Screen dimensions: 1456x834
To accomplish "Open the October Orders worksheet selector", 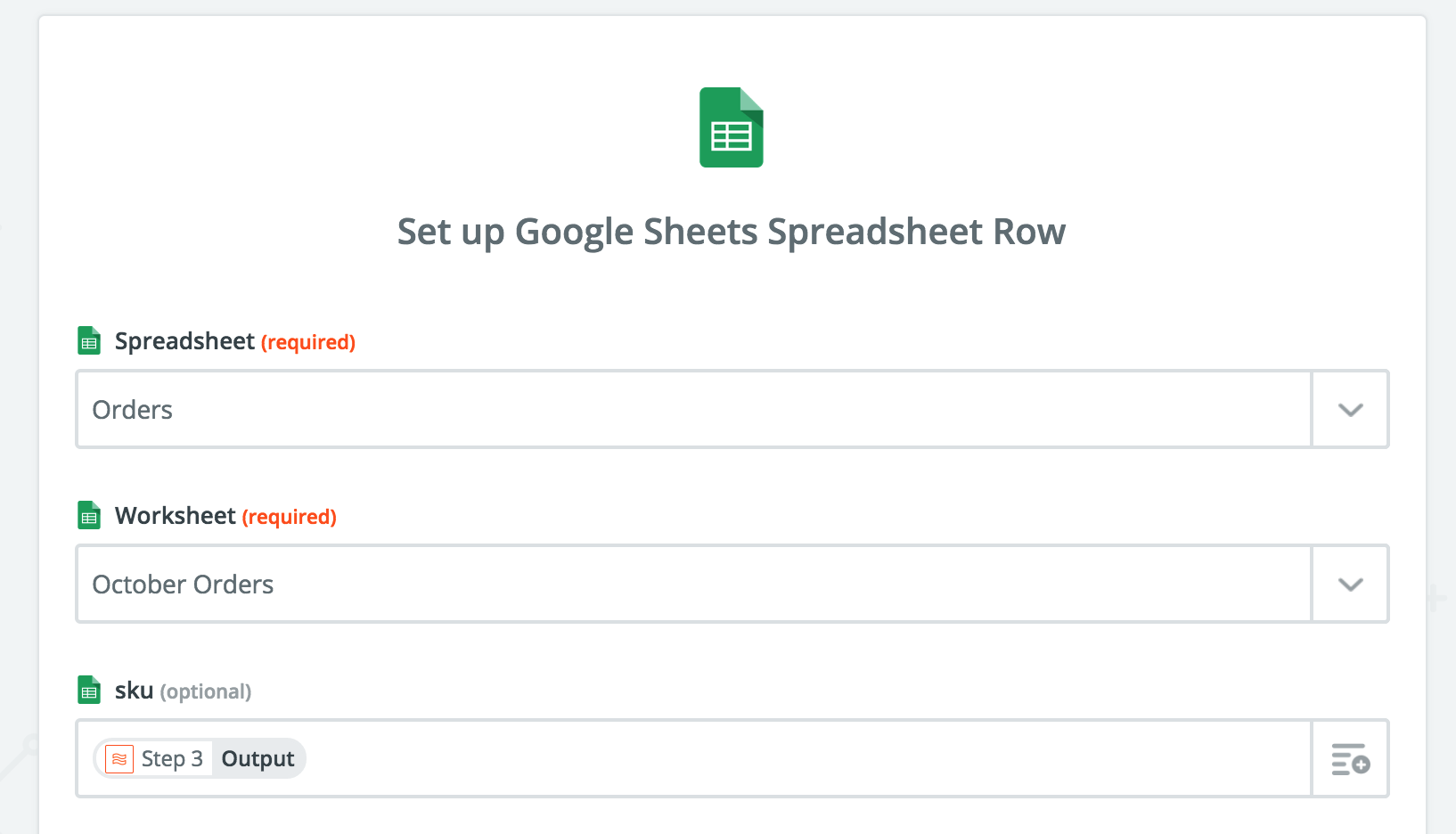I will [x=693, y=585].
